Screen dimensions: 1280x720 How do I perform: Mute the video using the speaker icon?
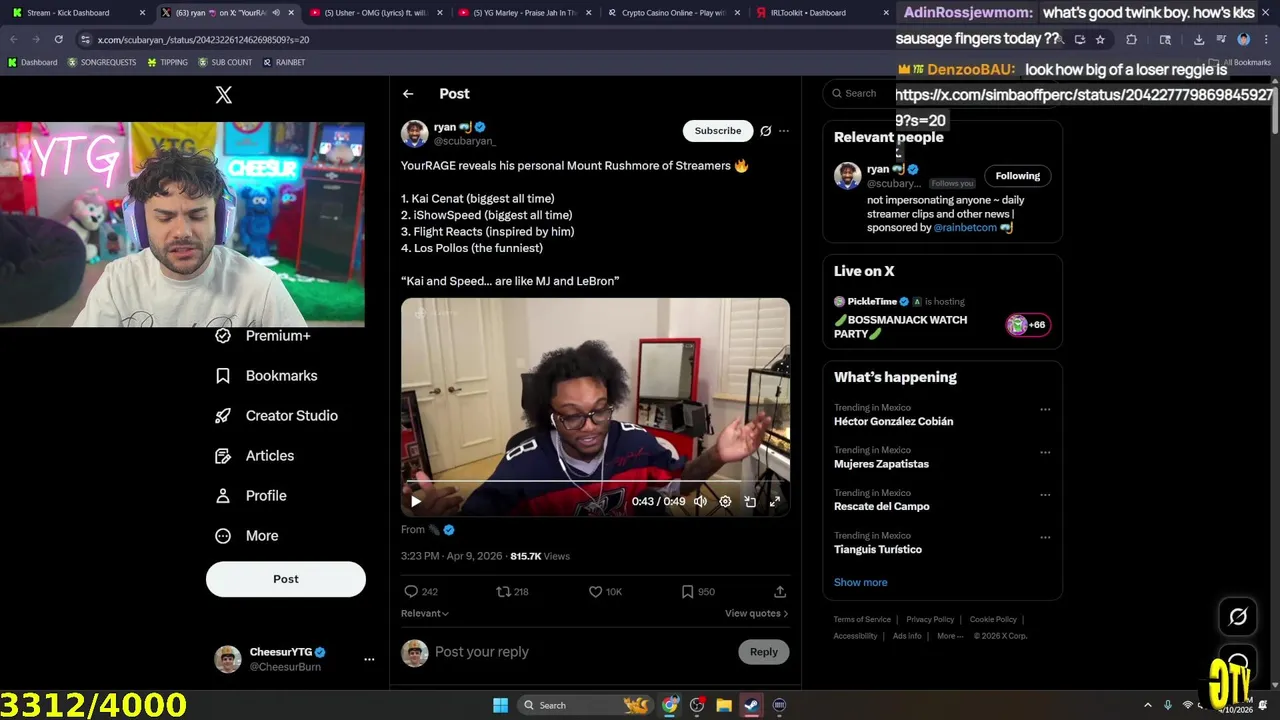[x=700, y=502]
